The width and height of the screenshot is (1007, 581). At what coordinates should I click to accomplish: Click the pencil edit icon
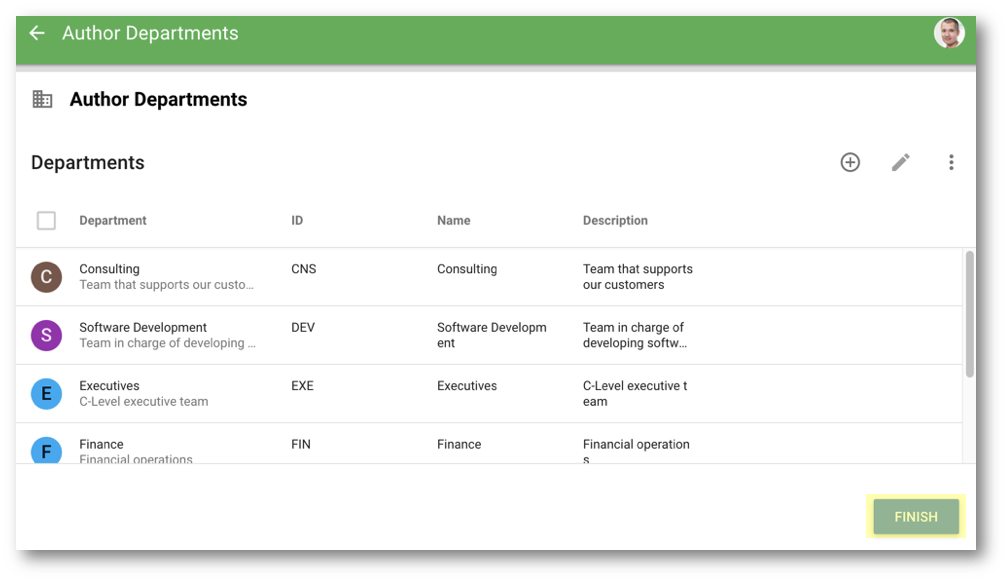(x=900, y=162)
